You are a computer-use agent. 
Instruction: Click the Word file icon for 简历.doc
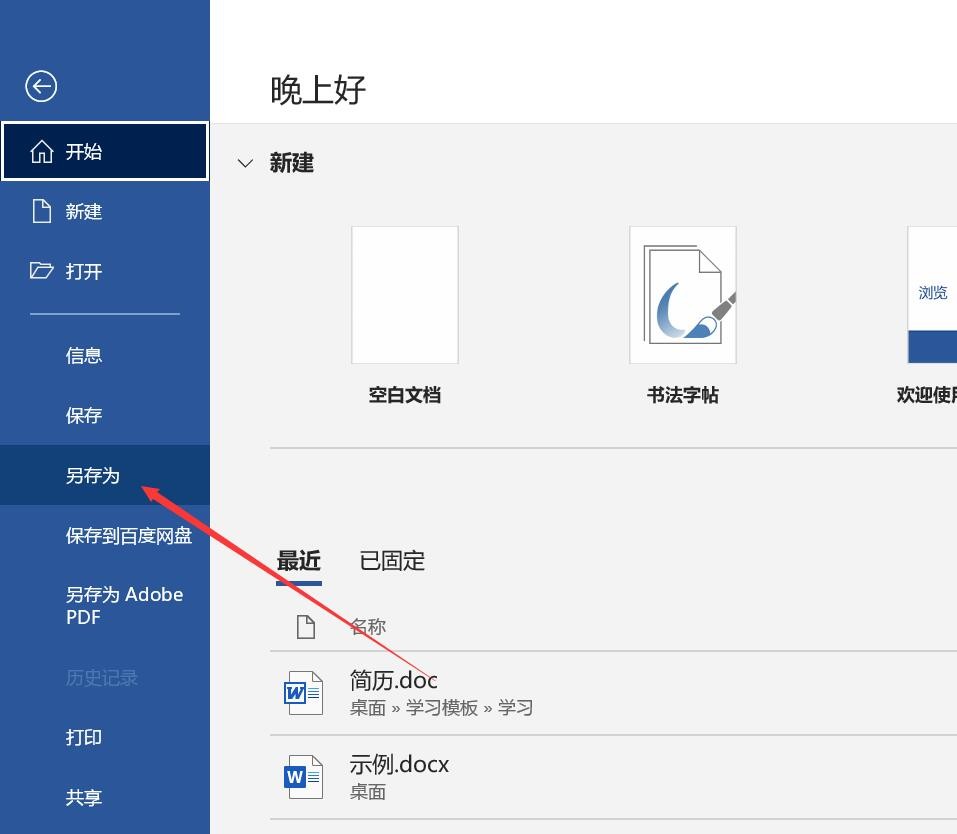(303, 693)
